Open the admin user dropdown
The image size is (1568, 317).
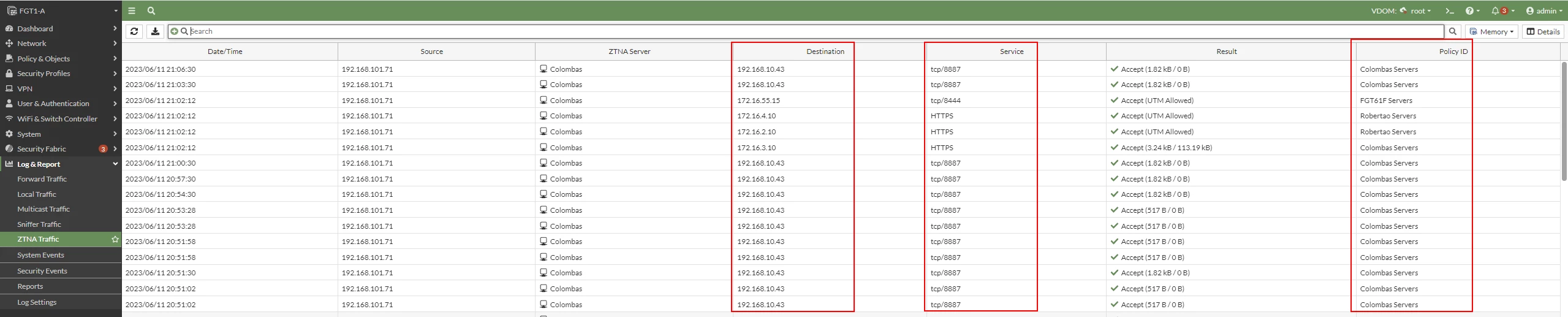[x=1543, y=10]
